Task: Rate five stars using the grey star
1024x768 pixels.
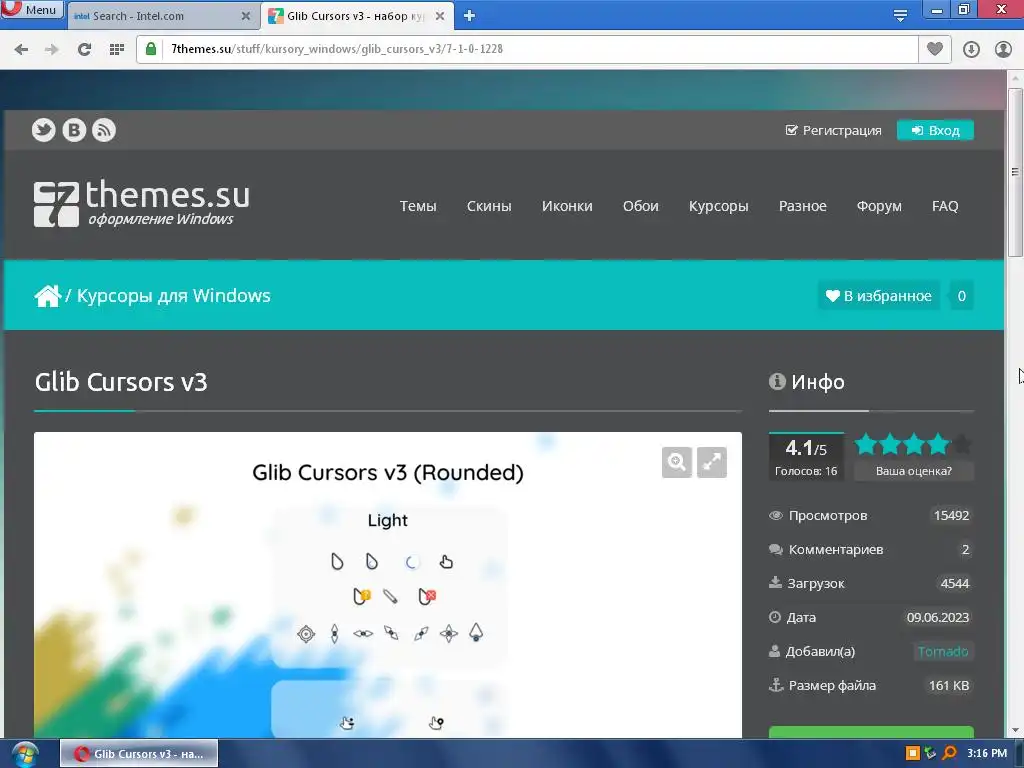Action: point(962,444)
